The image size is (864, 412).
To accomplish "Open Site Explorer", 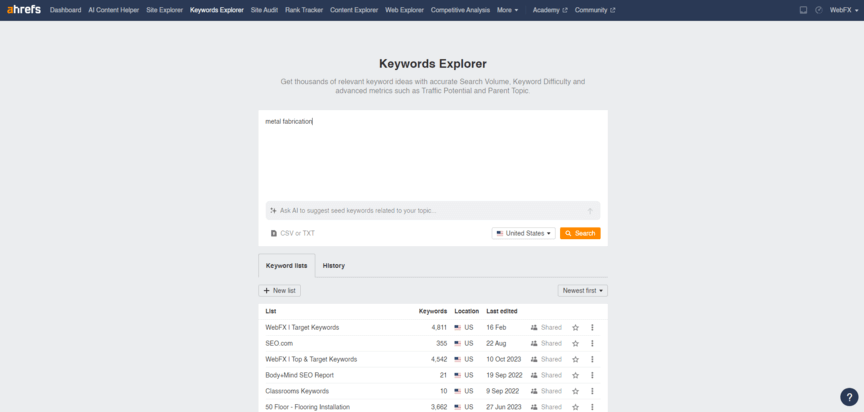I will pos(164,10).
